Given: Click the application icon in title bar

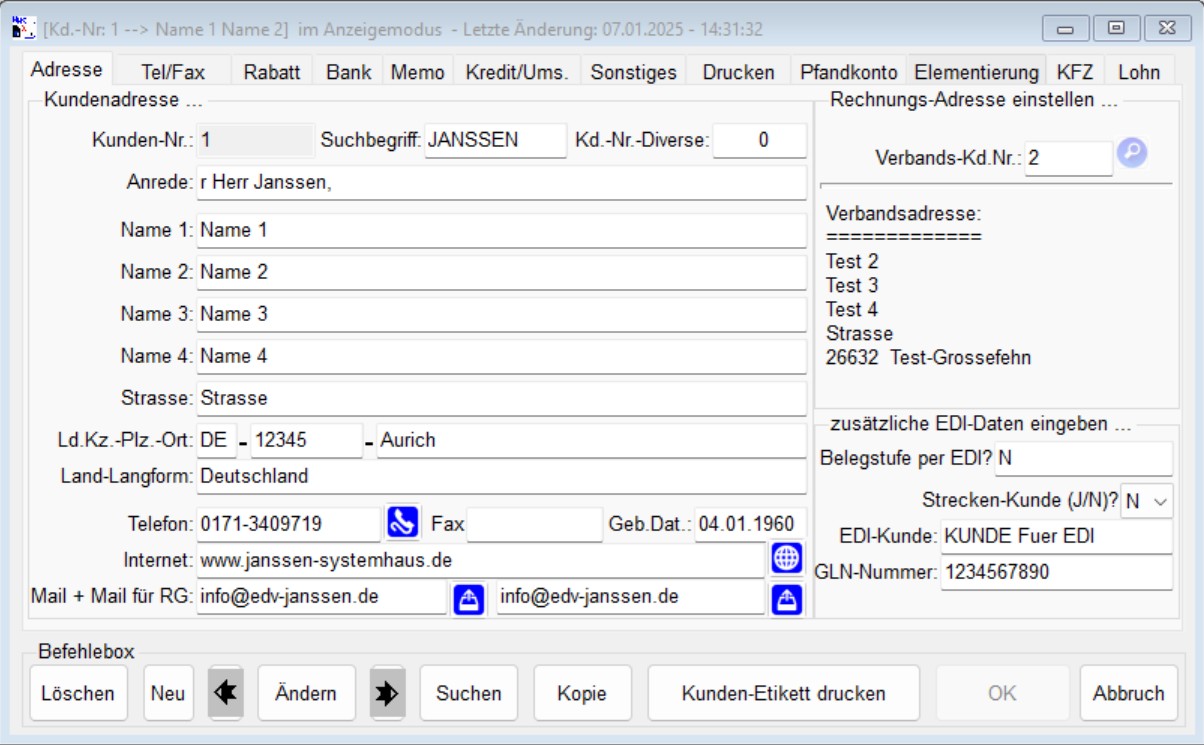Looking at the screenshot, I should 24,28.
